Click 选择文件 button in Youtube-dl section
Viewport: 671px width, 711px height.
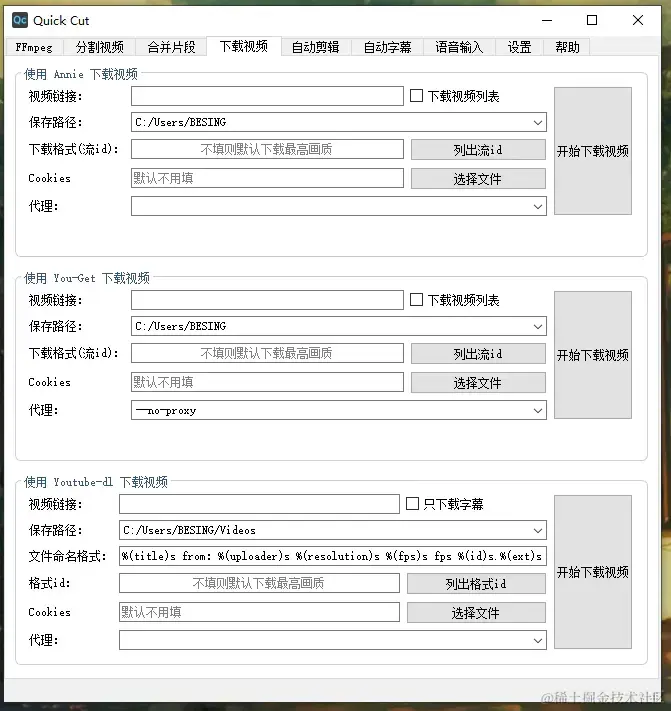pyautogui.click(x=476, y=613)
